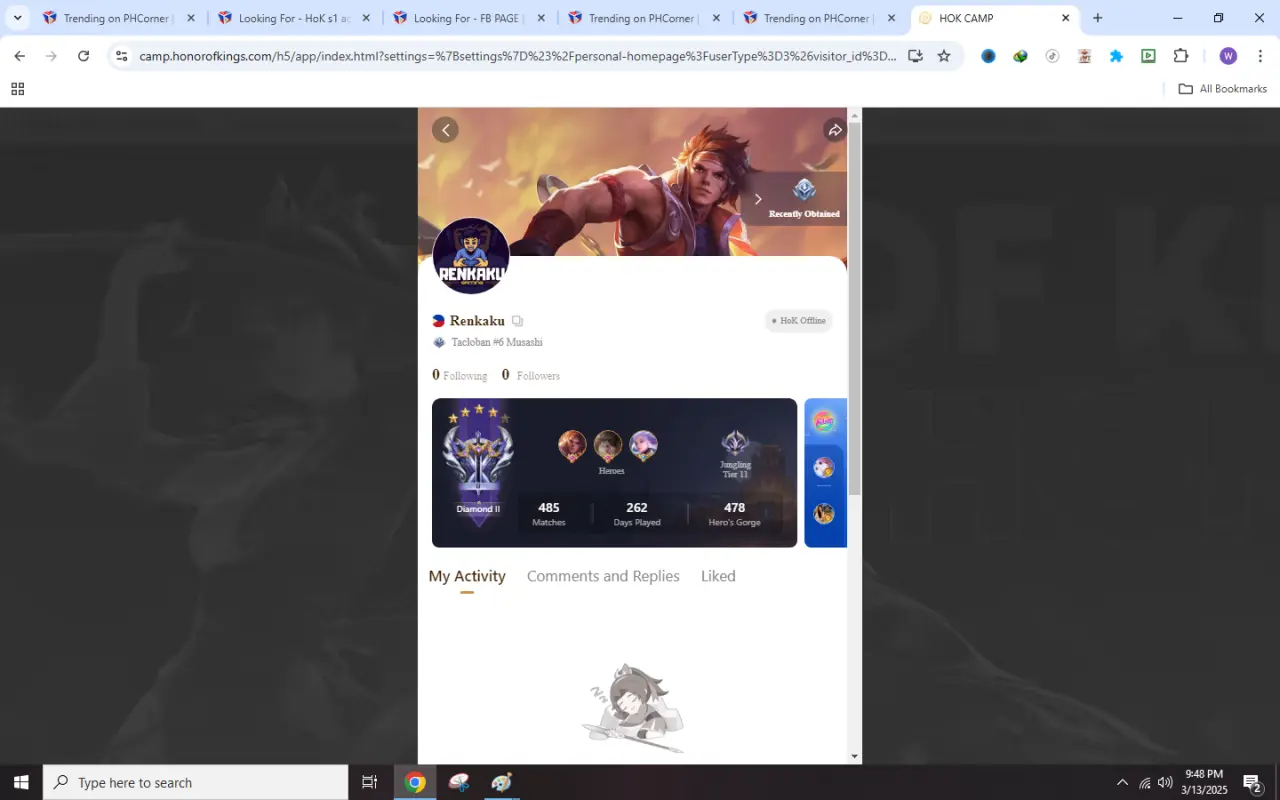Click the Diamond II rank emblem
The width and height of the screenshot is (1280, 800).
click(478, 462)
